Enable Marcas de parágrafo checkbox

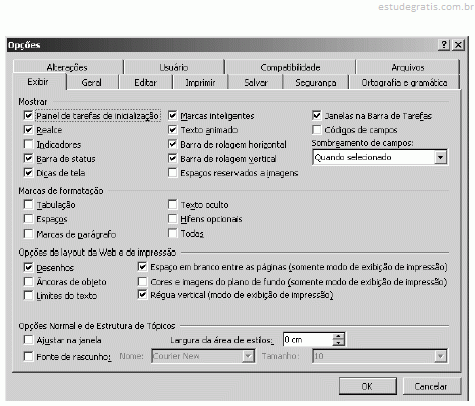(x=28, y=234)
